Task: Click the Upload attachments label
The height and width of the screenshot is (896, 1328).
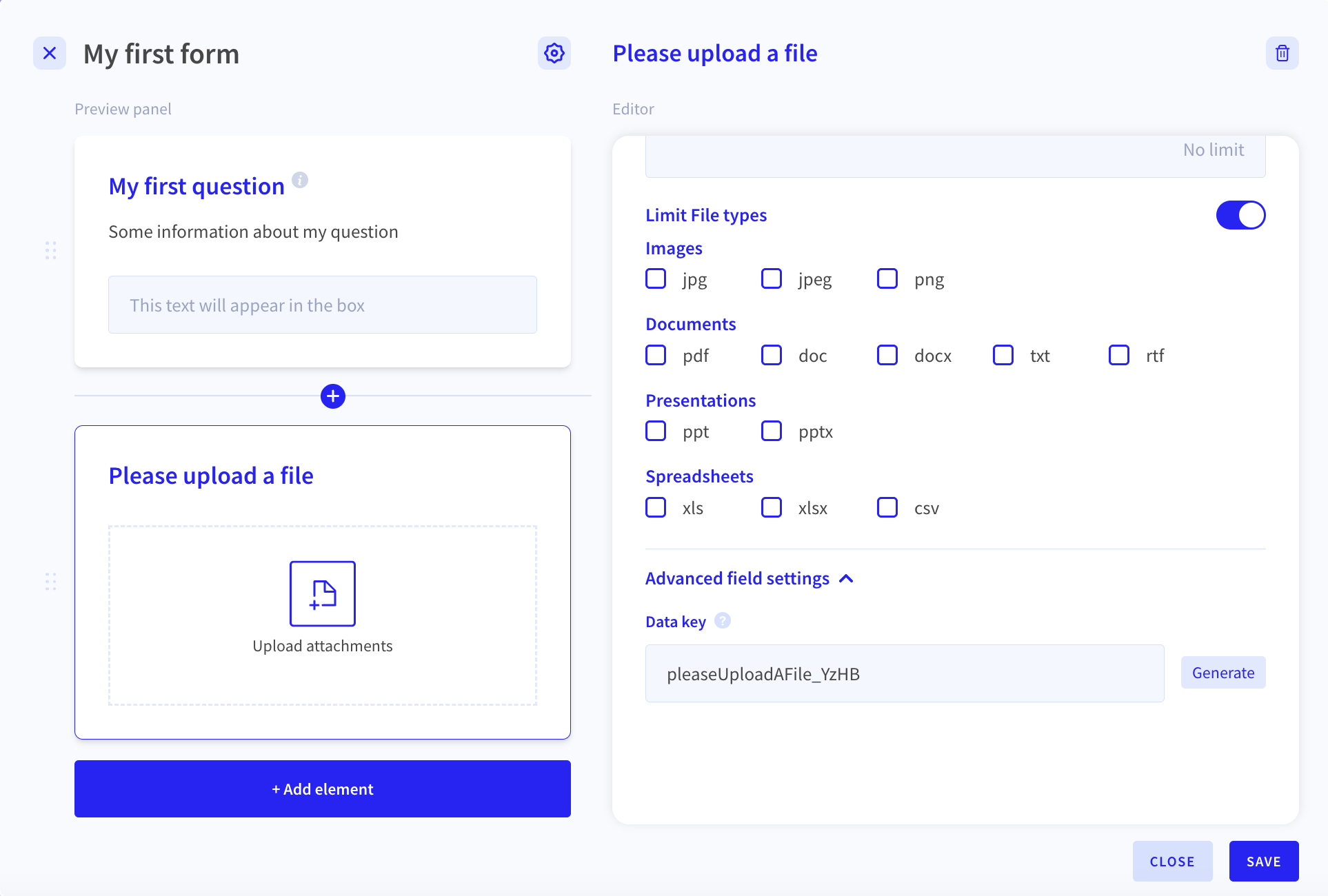Action: click(323, 646)
